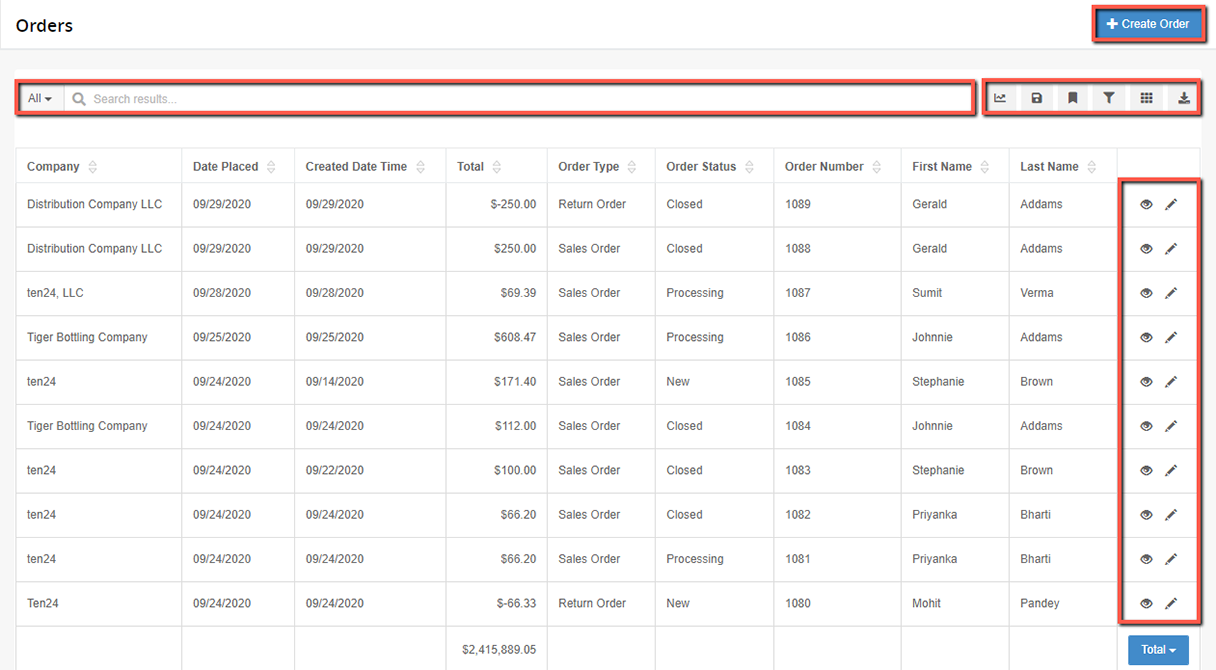Edit order 1081 with the pencil icon
The width and height of the screenshot is (1216, 670).
click(x=1171, y=558)
